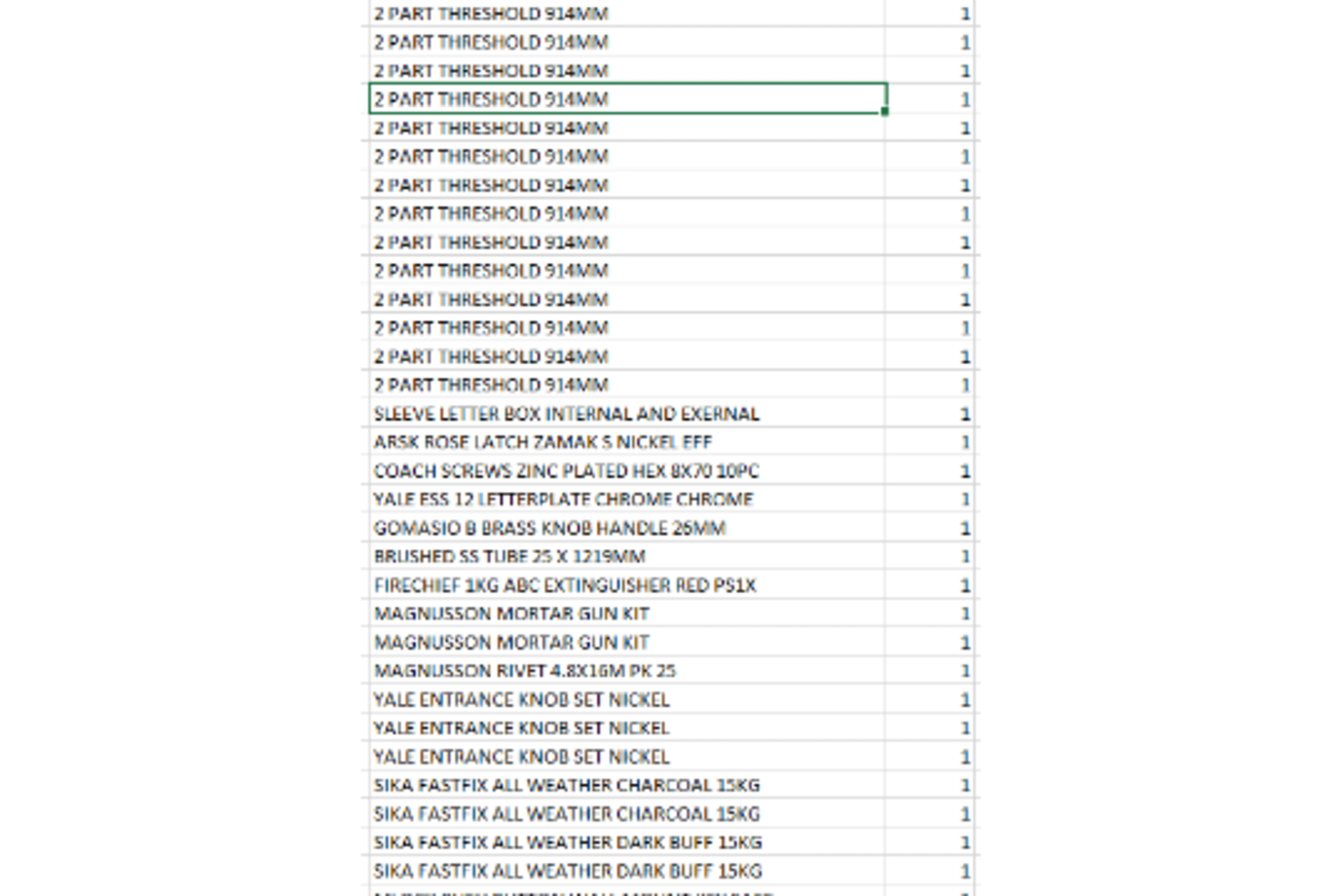Click the fill handle of the selected cell
Screen dimensions: 1344x896
click(885, 111)
